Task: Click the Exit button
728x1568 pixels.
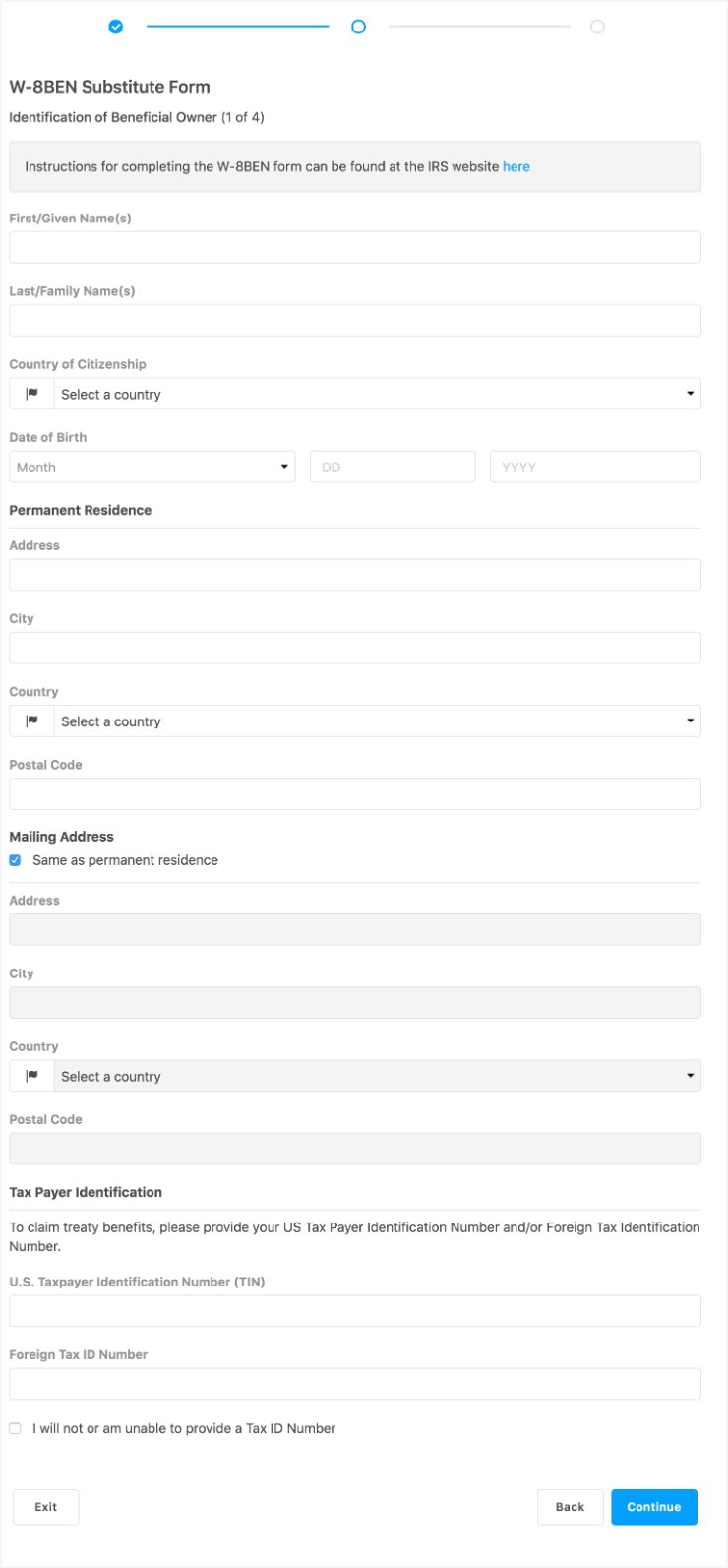Action: (46, 1507)
